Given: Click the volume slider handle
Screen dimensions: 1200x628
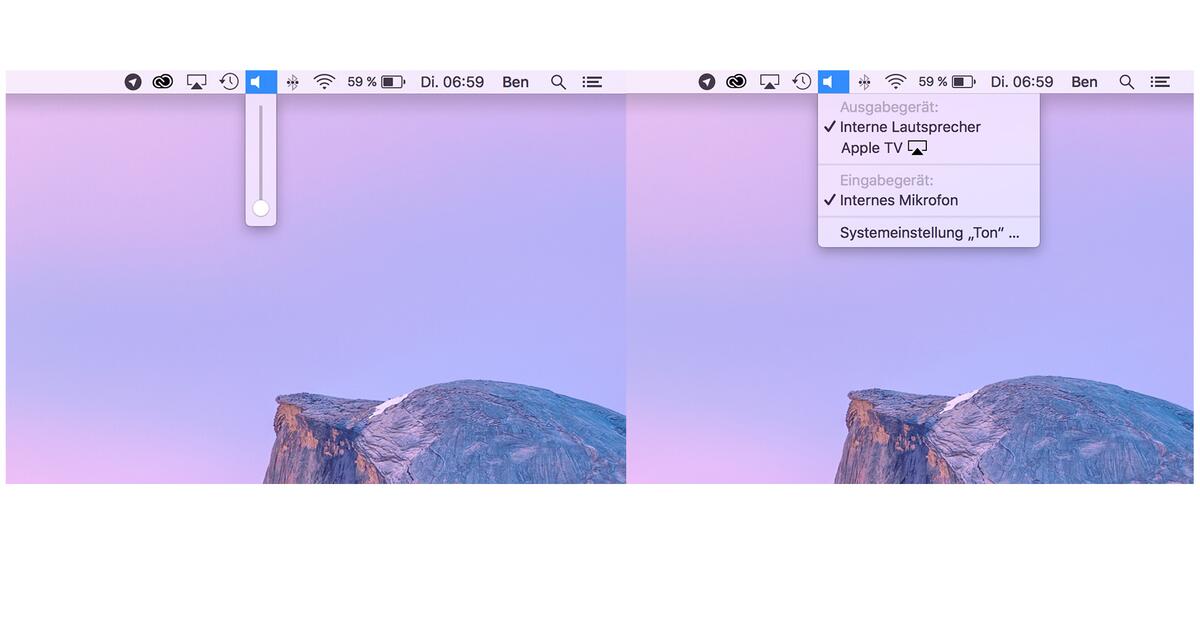Looking at the screenshot, I should pos(260,207).
